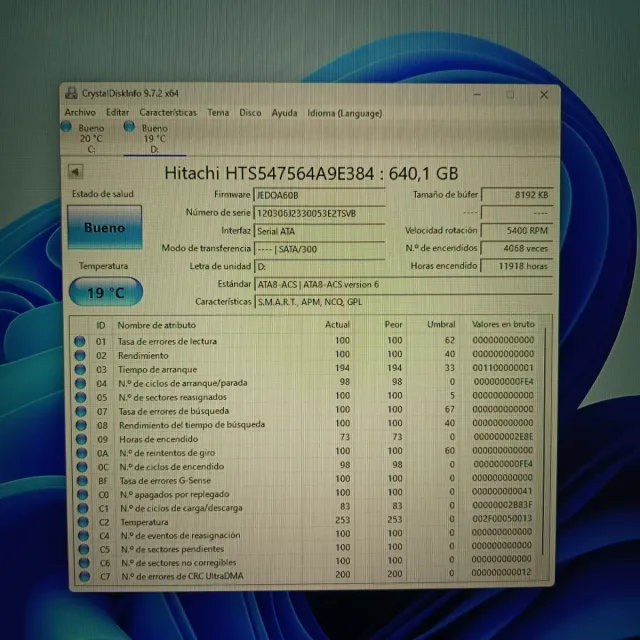
Task: Click status circle for drive C:
Action: coord(66,128)
